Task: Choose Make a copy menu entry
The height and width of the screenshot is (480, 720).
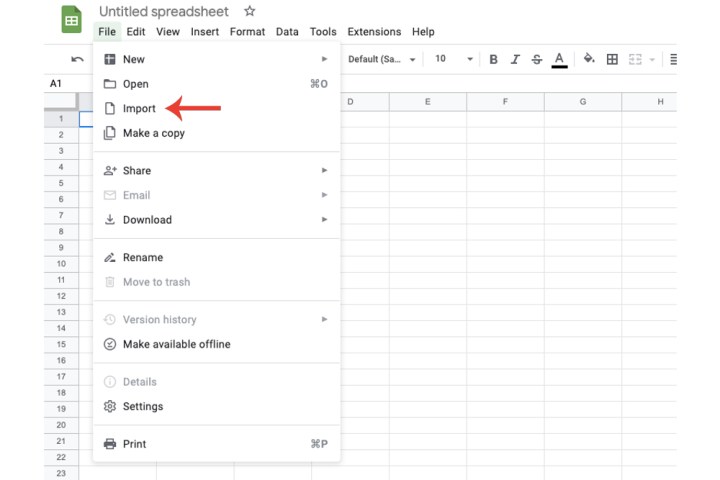Action: pyautogui.click(x=153, y=133)
